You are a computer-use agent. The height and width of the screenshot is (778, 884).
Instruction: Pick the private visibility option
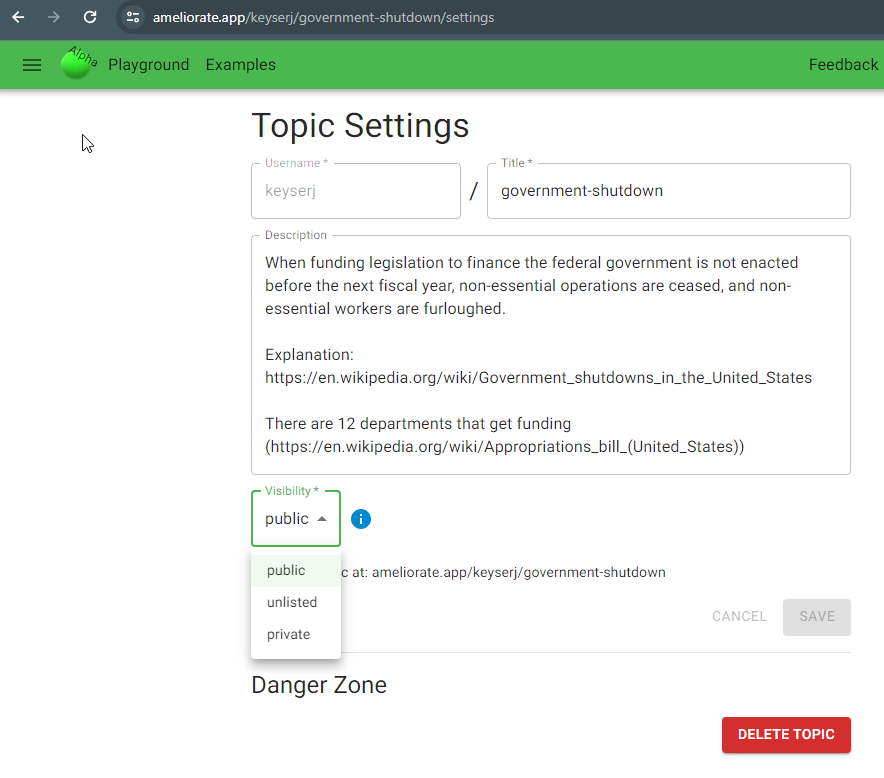[x=296, y=635]
